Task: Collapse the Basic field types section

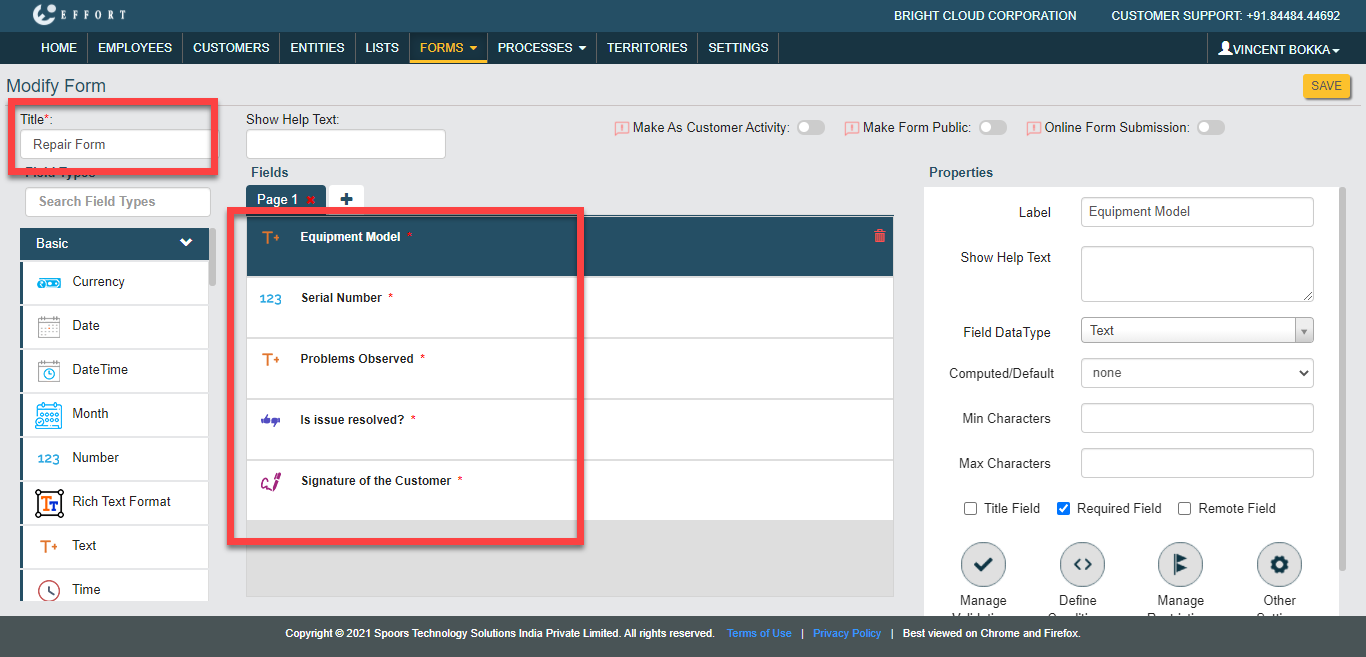Action: click(185, 243)
